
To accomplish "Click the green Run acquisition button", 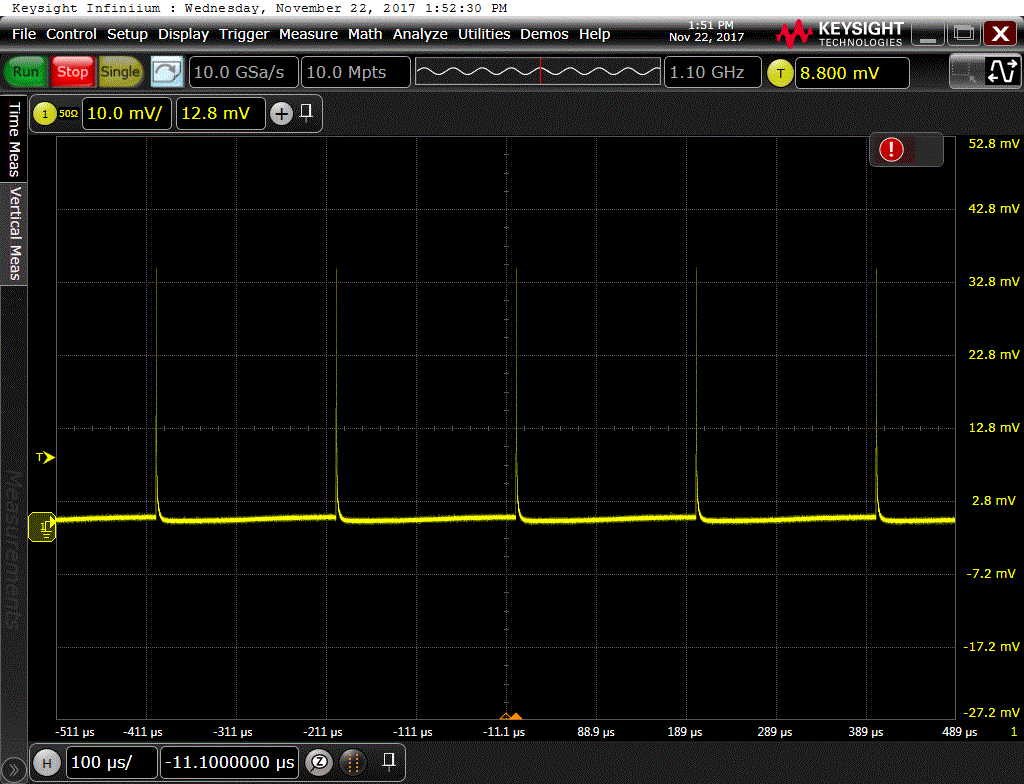I will tap(26, 72).
